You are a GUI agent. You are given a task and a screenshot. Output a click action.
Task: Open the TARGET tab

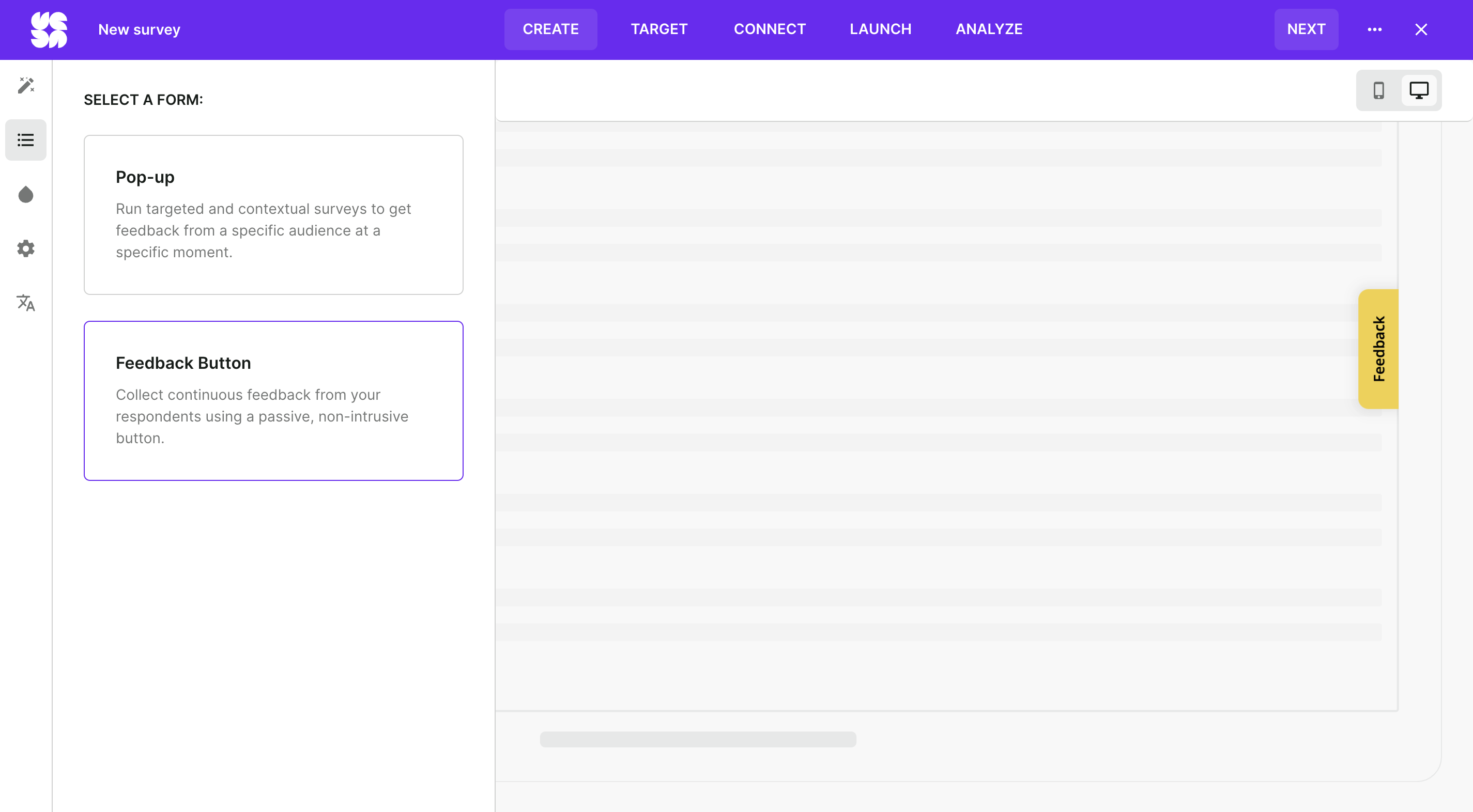(659, 29)
